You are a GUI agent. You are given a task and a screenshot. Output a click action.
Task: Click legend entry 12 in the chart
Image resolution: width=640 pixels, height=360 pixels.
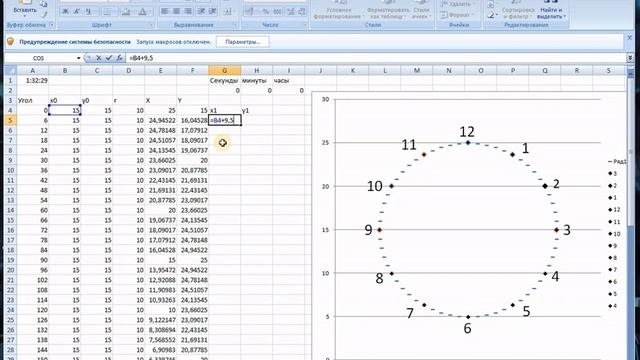(x=614, y=210)
